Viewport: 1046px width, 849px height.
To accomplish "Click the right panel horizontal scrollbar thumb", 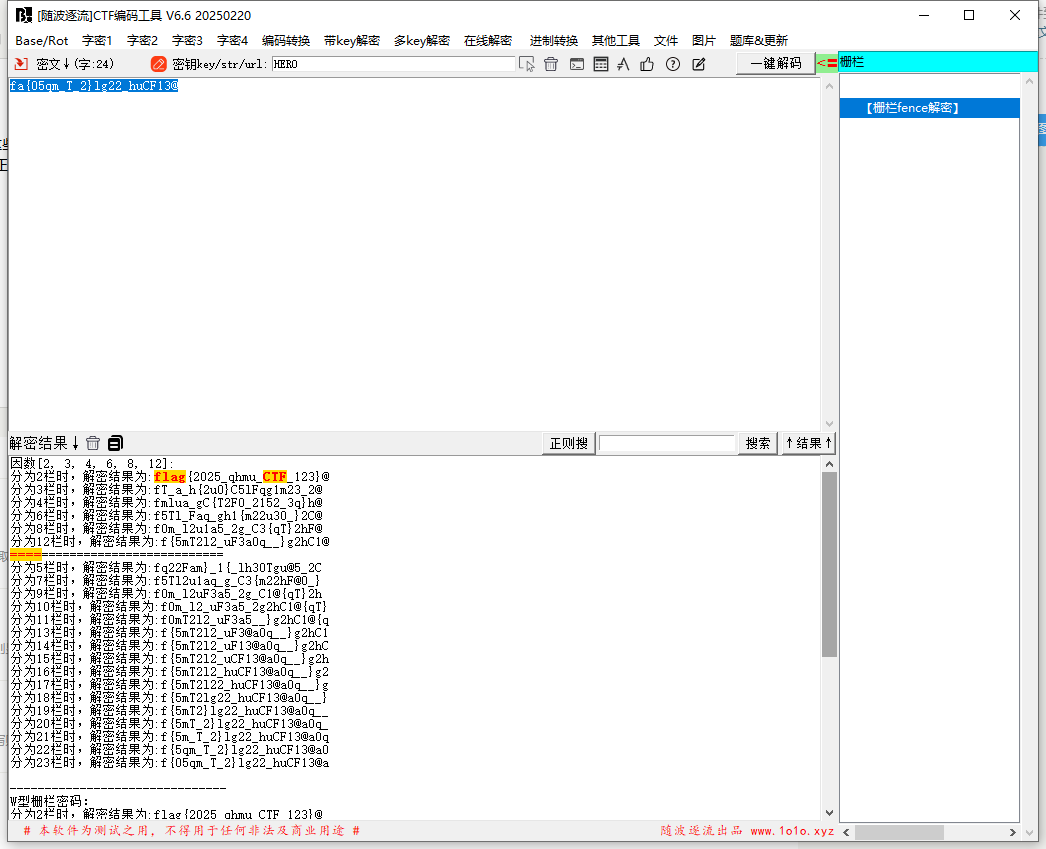I will point(899,832).
